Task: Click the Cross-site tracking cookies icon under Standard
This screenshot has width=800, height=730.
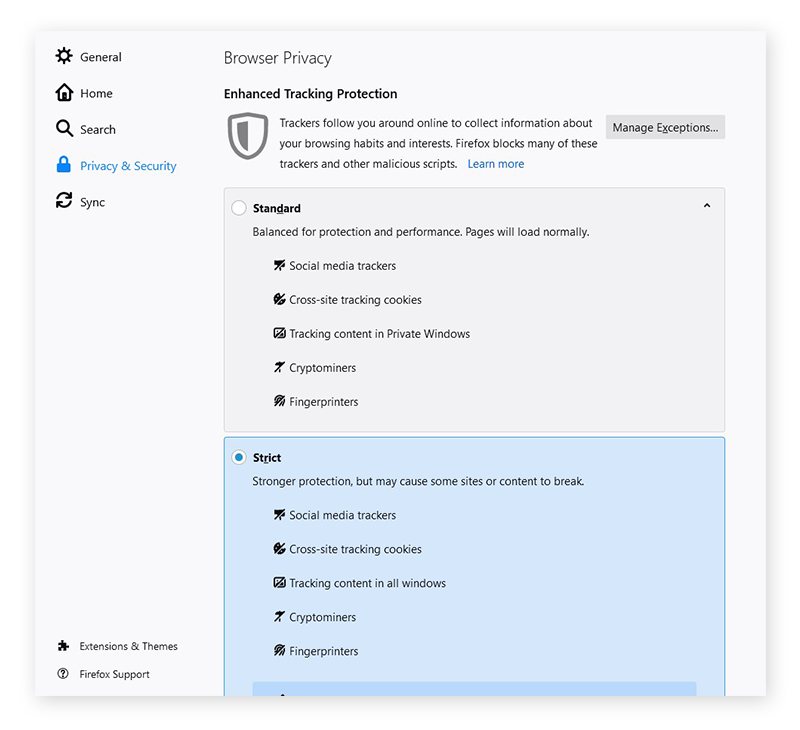Action: point(279,299)
